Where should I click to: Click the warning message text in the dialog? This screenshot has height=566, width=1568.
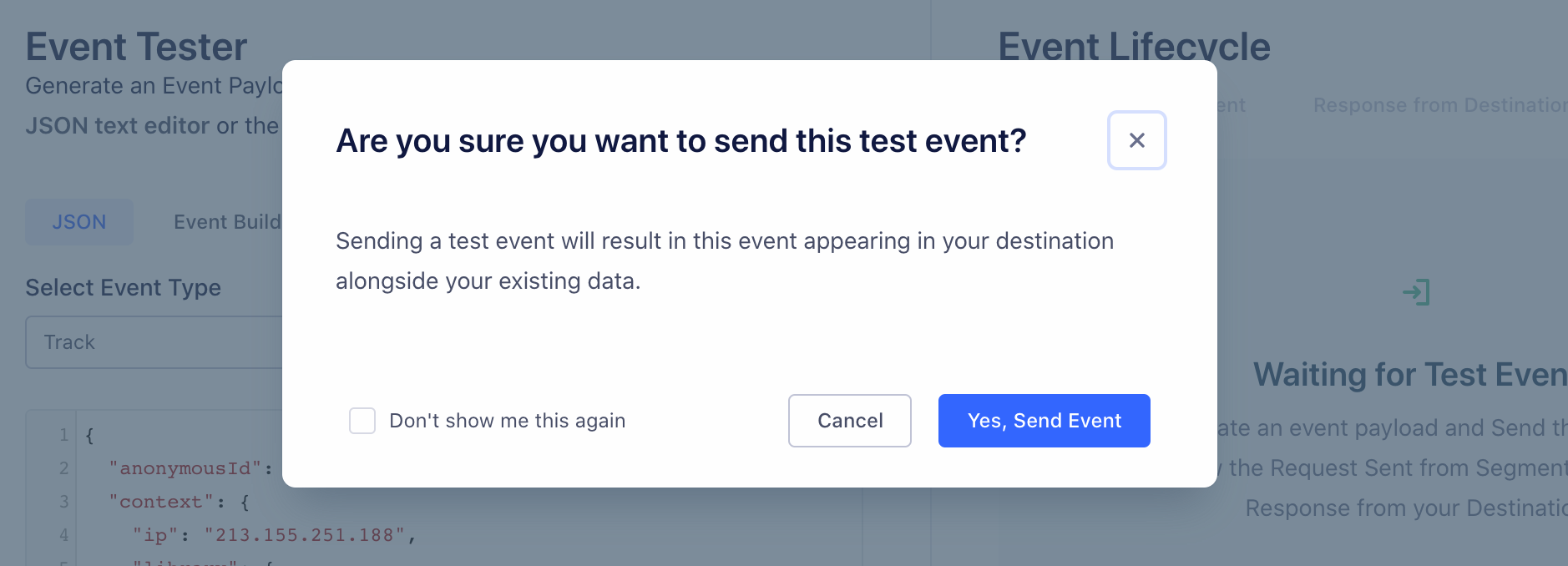pos(724,260)
